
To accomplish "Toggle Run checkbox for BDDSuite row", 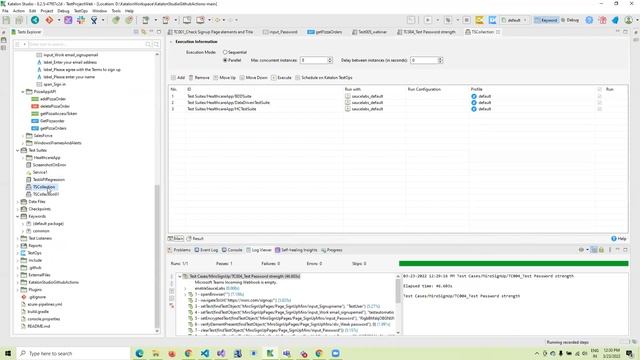I will [599, 96].
